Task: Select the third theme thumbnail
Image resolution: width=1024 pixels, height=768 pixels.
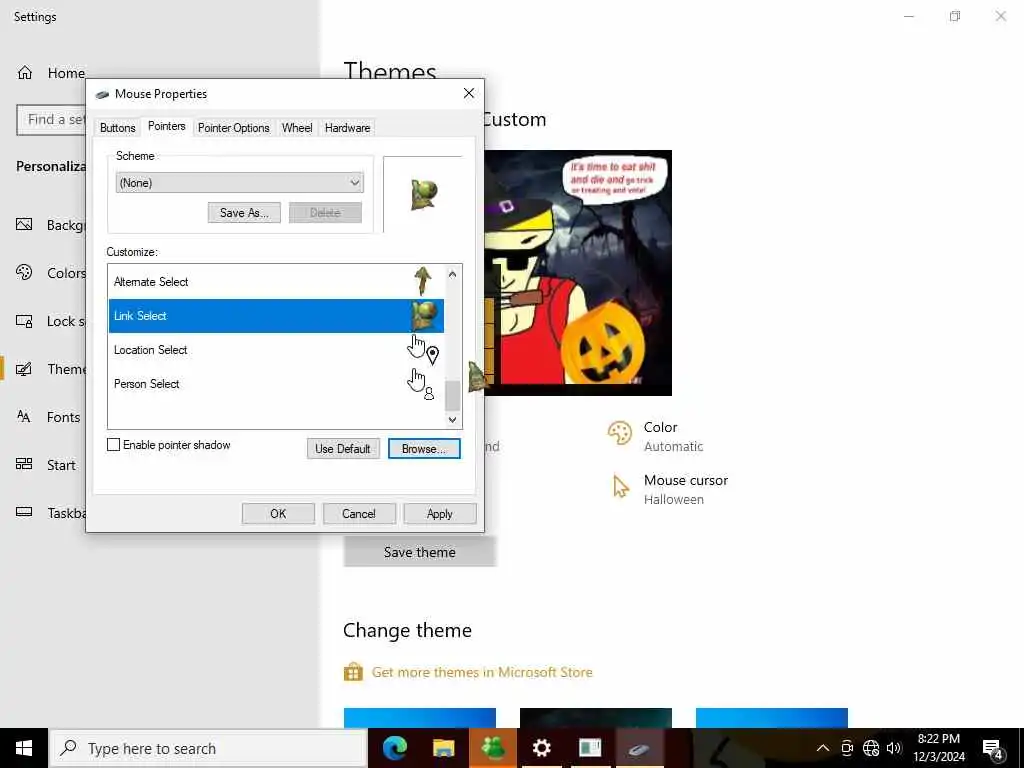Action: click(x=772, y=718)
